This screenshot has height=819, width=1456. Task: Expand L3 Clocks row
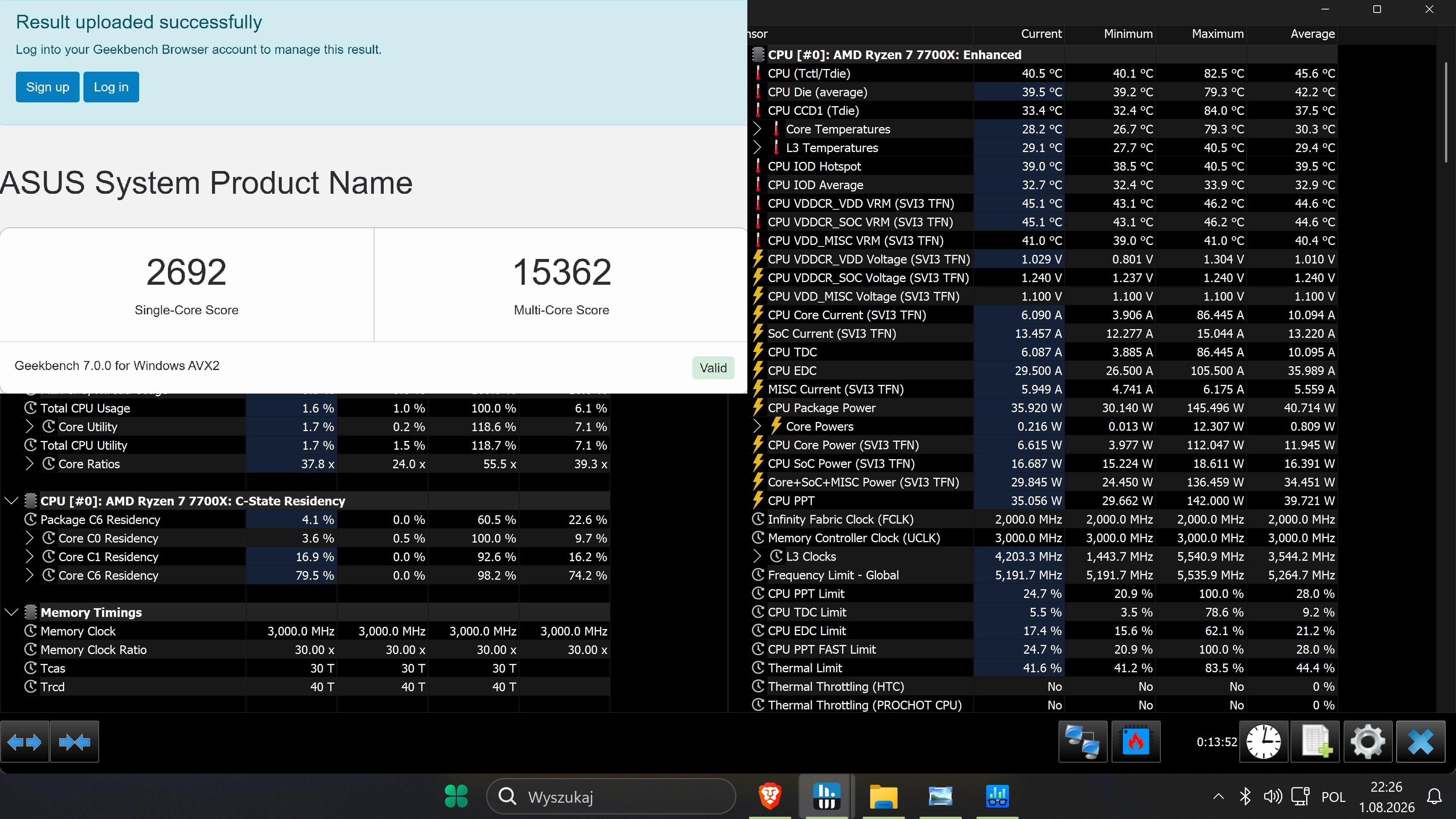click(x=758, y=556)
